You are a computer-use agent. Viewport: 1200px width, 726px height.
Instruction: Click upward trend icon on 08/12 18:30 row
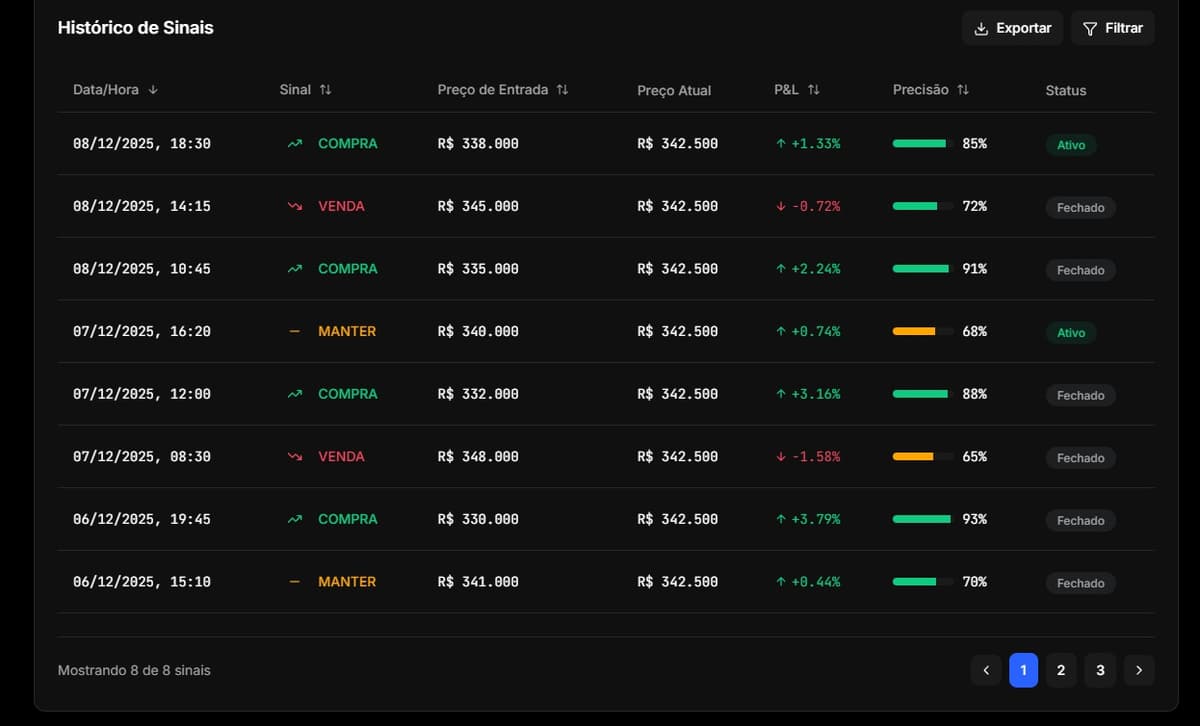[x=294, y=144]
